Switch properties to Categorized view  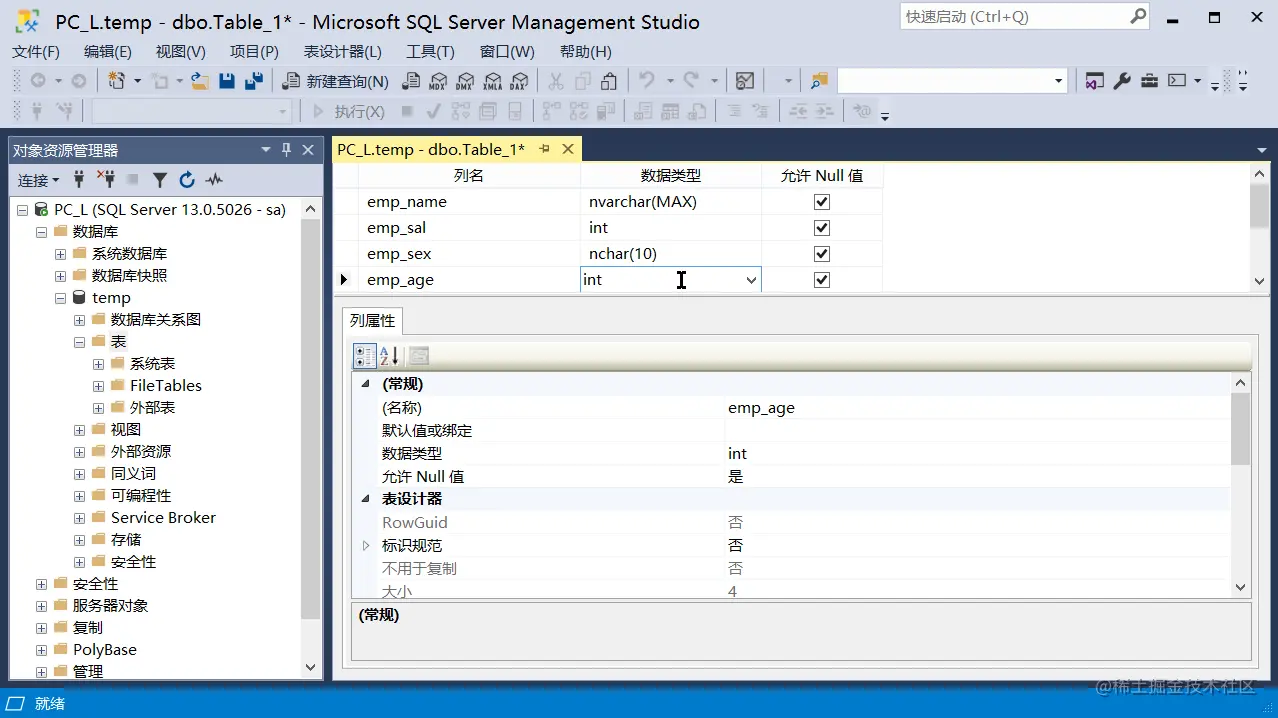click(365, 356)
